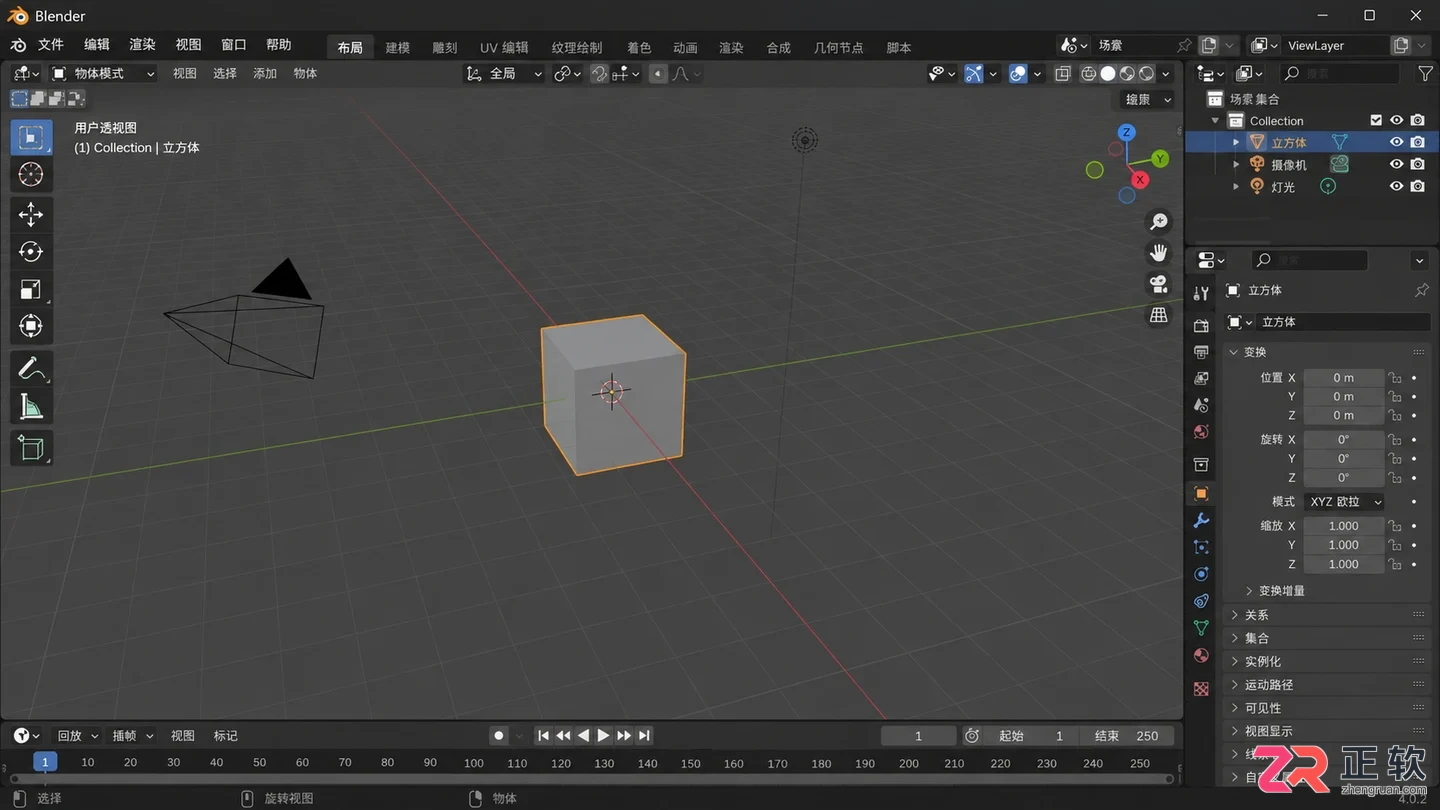The height and width of the screenshot is (810, 1440).
Task: Activate the Add Cube tool
Action: pos(31,448)
